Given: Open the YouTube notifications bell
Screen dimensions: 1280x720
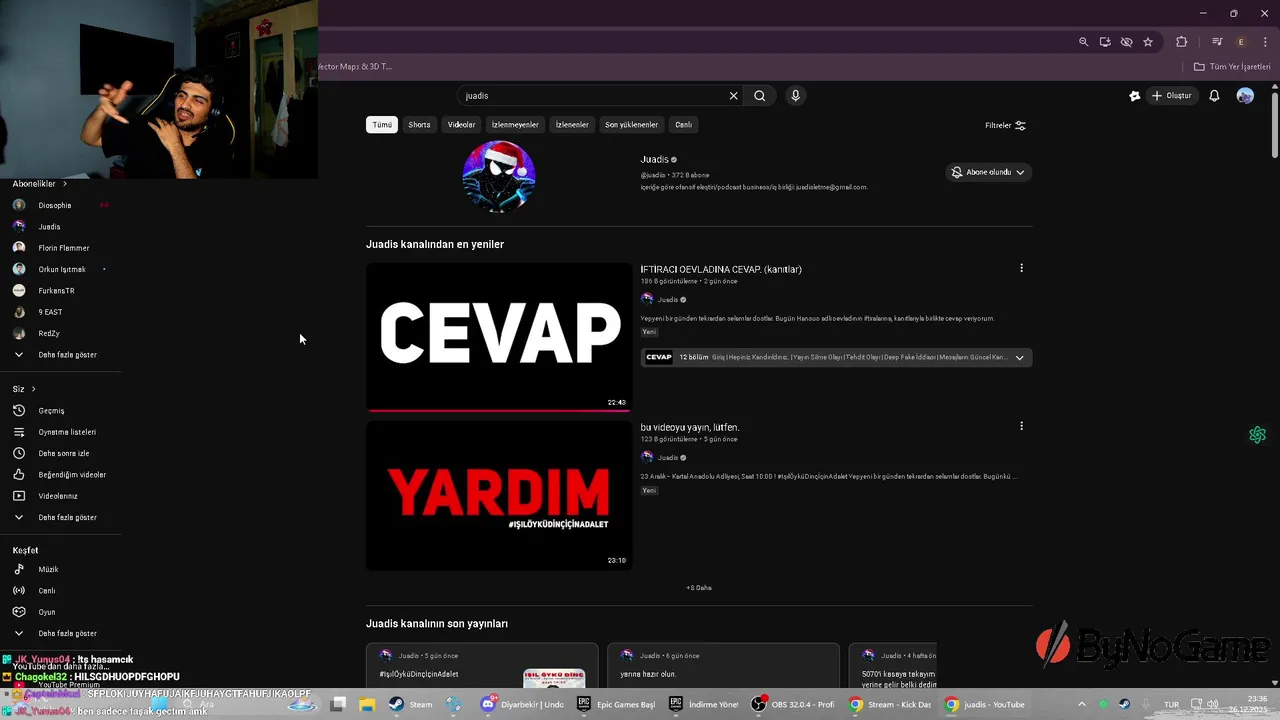Looking at the screenshot, I should click(x=1214, y=96).
